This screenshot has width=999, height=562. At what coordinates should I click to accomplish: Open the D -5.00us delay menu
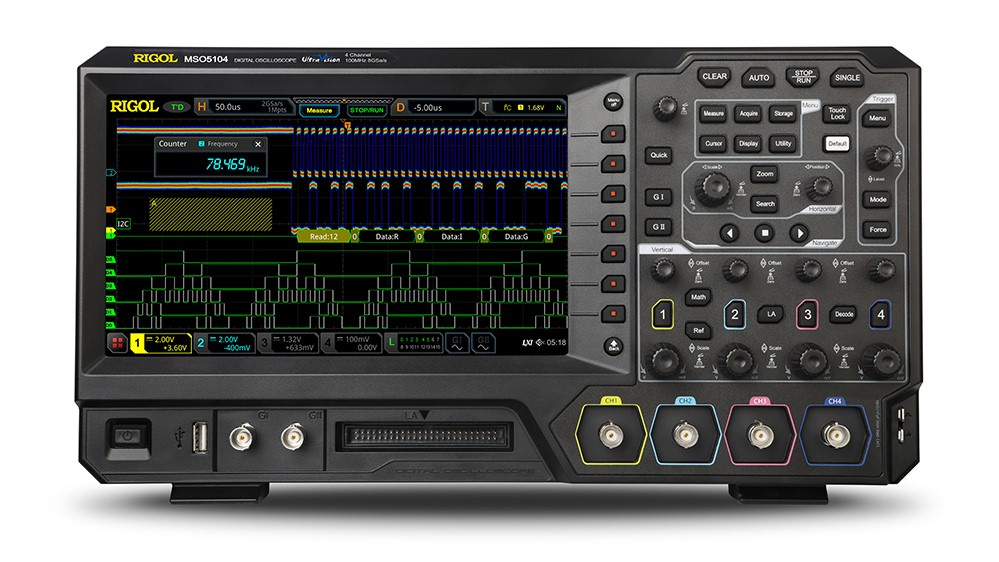pyautogui.click(x=433, y=107)
